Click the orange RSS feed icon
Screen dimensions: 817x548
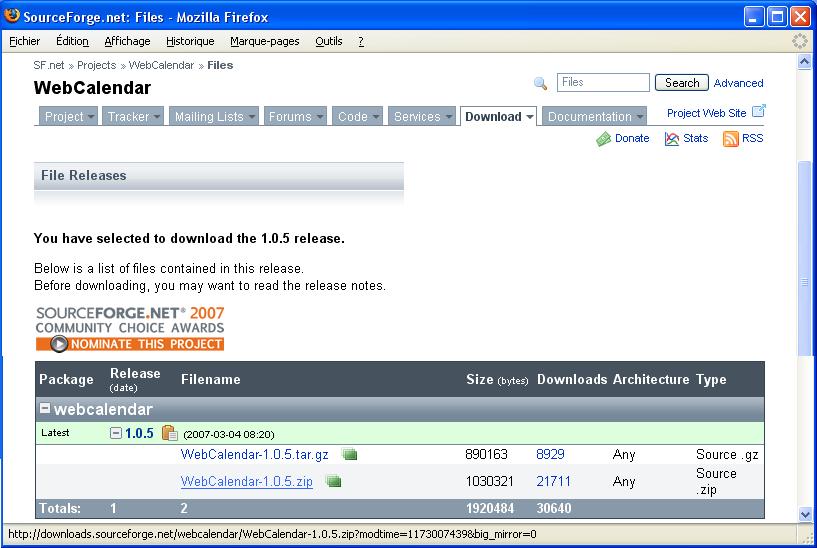coord(731,139)
